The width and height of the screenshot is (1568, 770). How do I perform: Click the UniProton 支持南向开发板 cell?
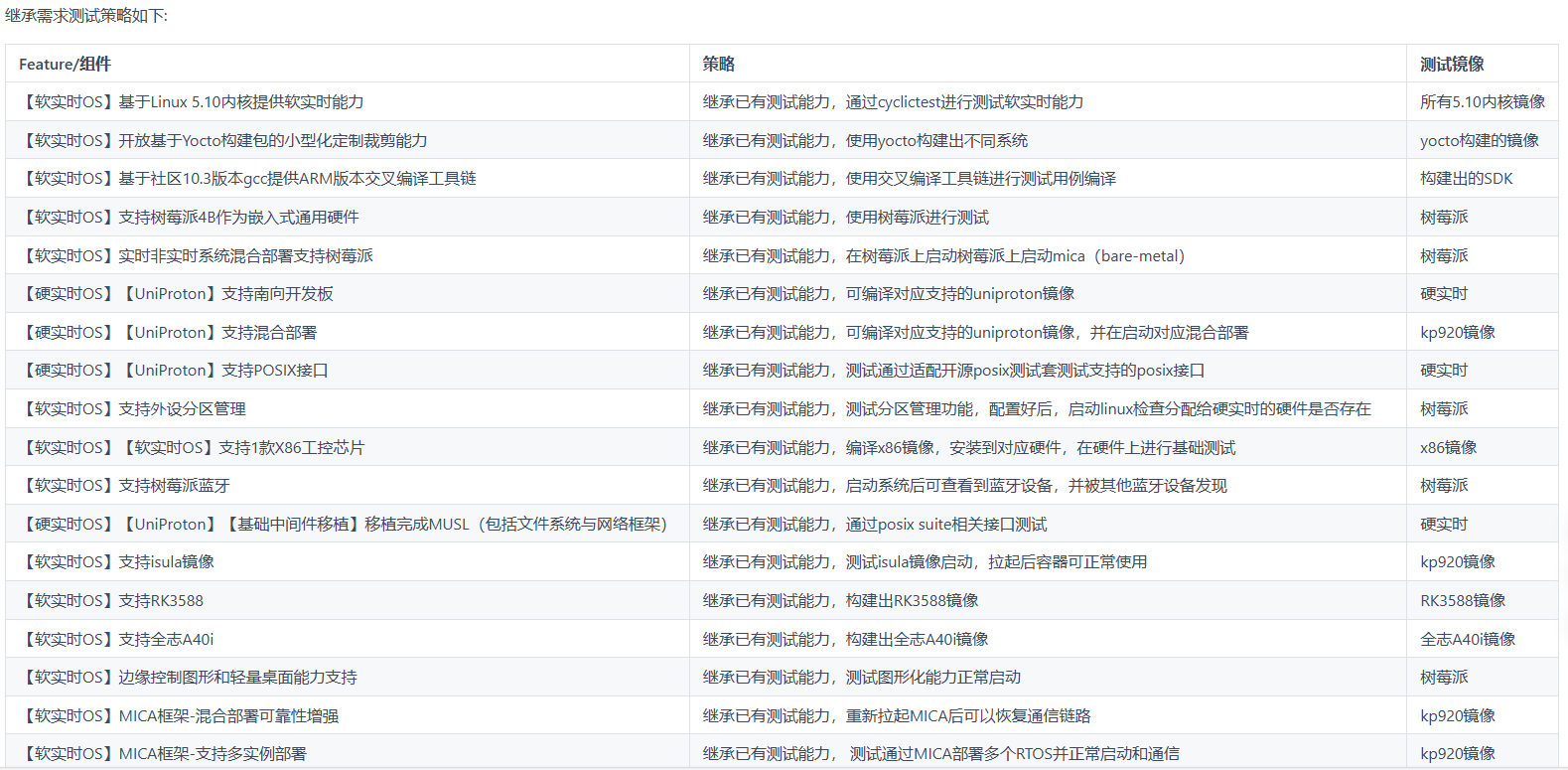[x=177, y=294]
